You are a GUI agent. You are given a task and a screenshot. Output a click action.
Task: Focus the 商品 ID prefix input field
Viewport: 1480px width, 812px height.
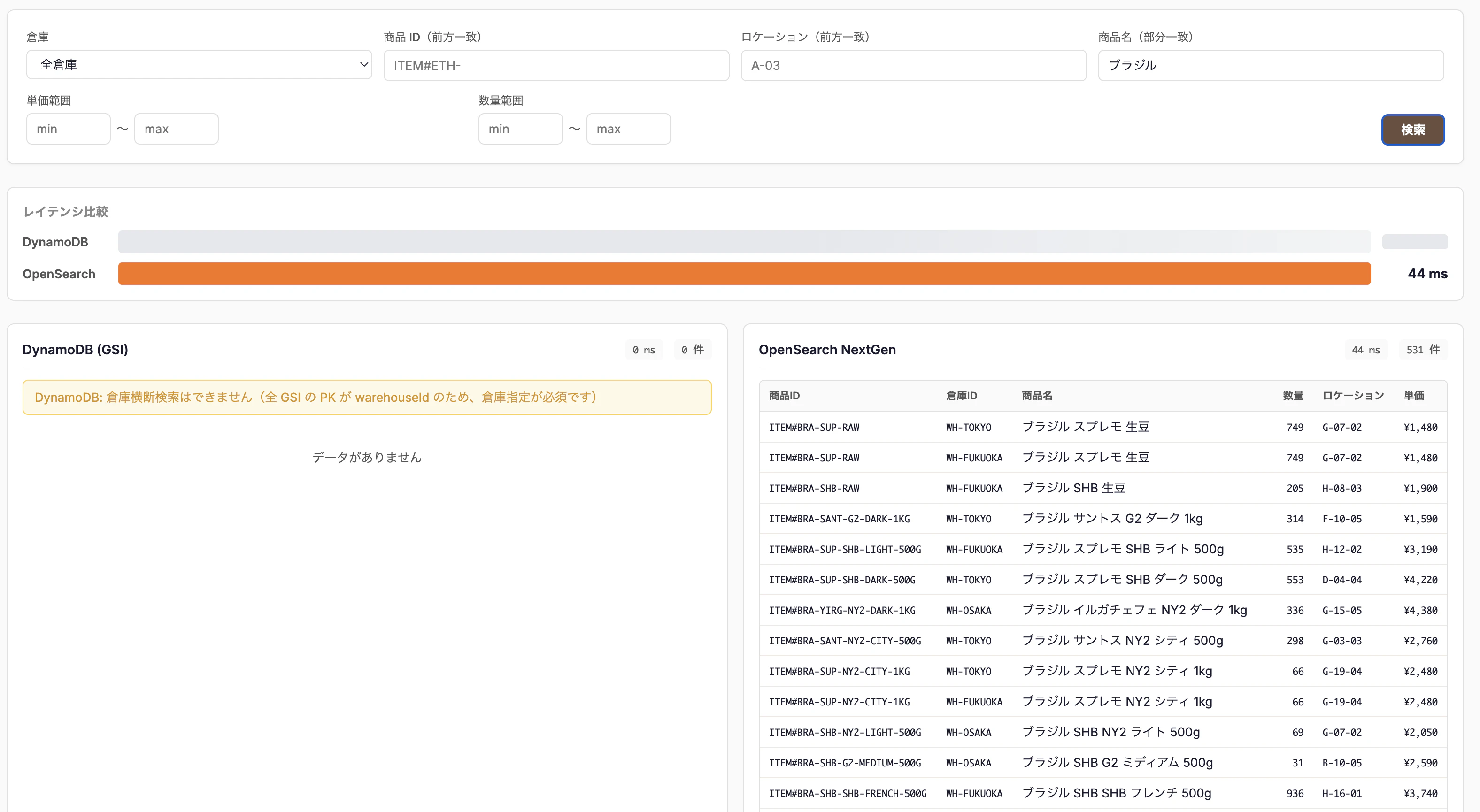tap(556, 65)
